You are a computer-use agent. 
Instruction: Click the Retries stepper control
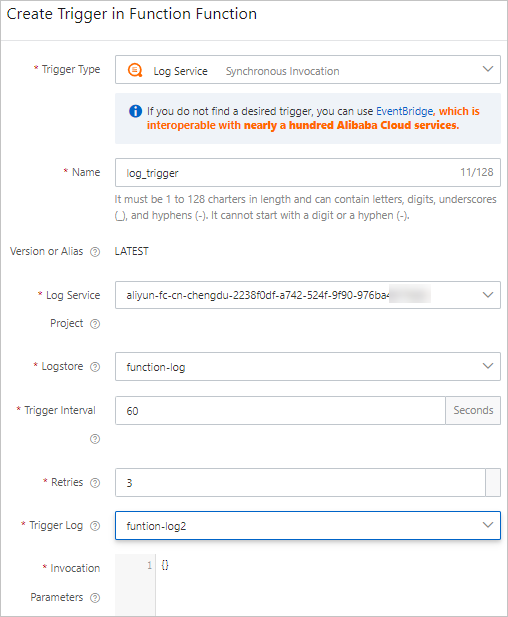493,483
